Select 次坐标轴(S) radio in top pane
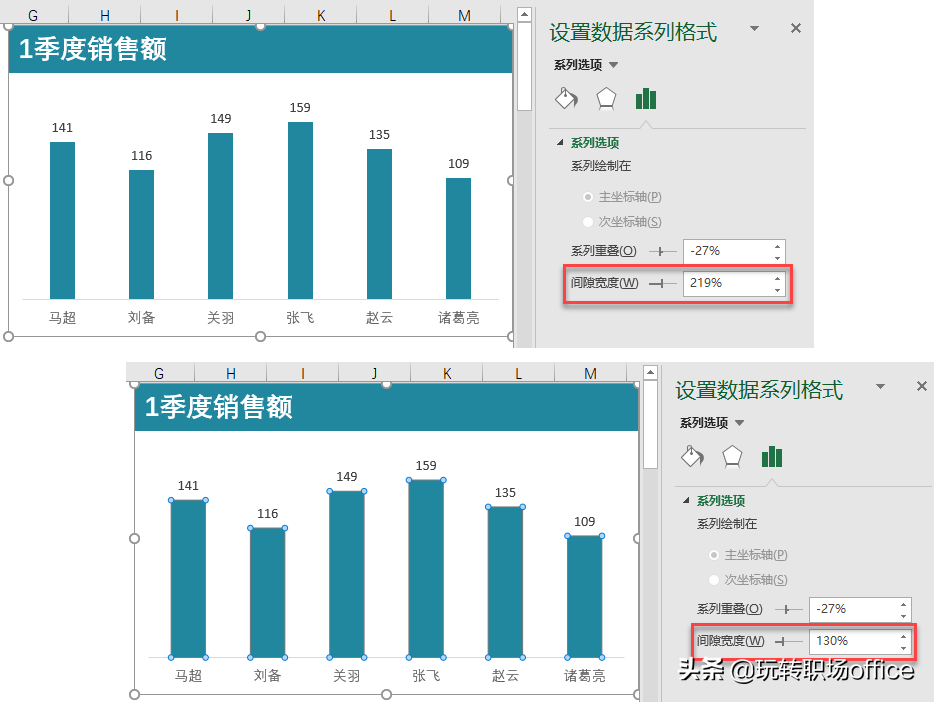Screen dimensions: 934x702 (x=588, y=221)
